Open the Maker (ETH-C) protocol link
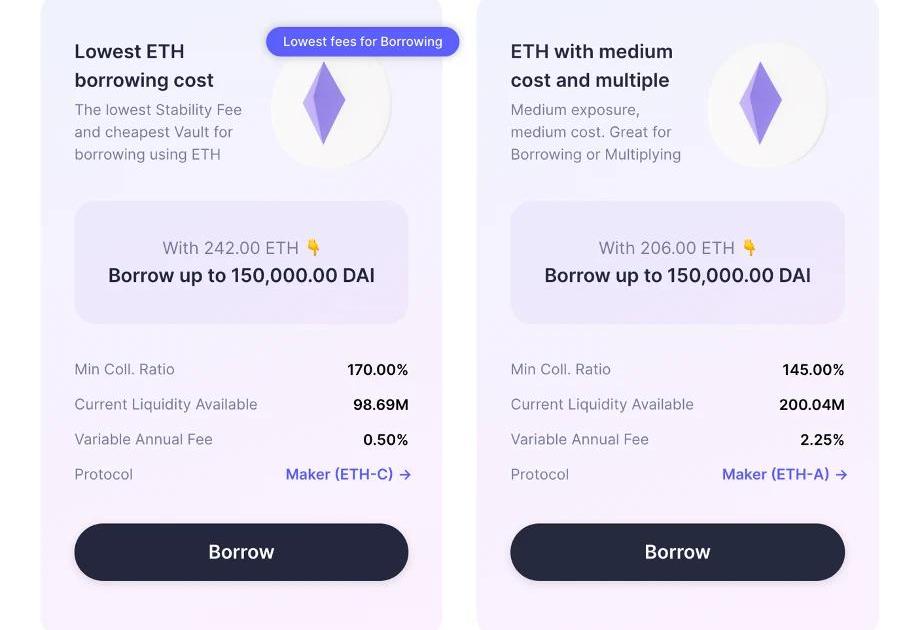 tap(339, 475)
